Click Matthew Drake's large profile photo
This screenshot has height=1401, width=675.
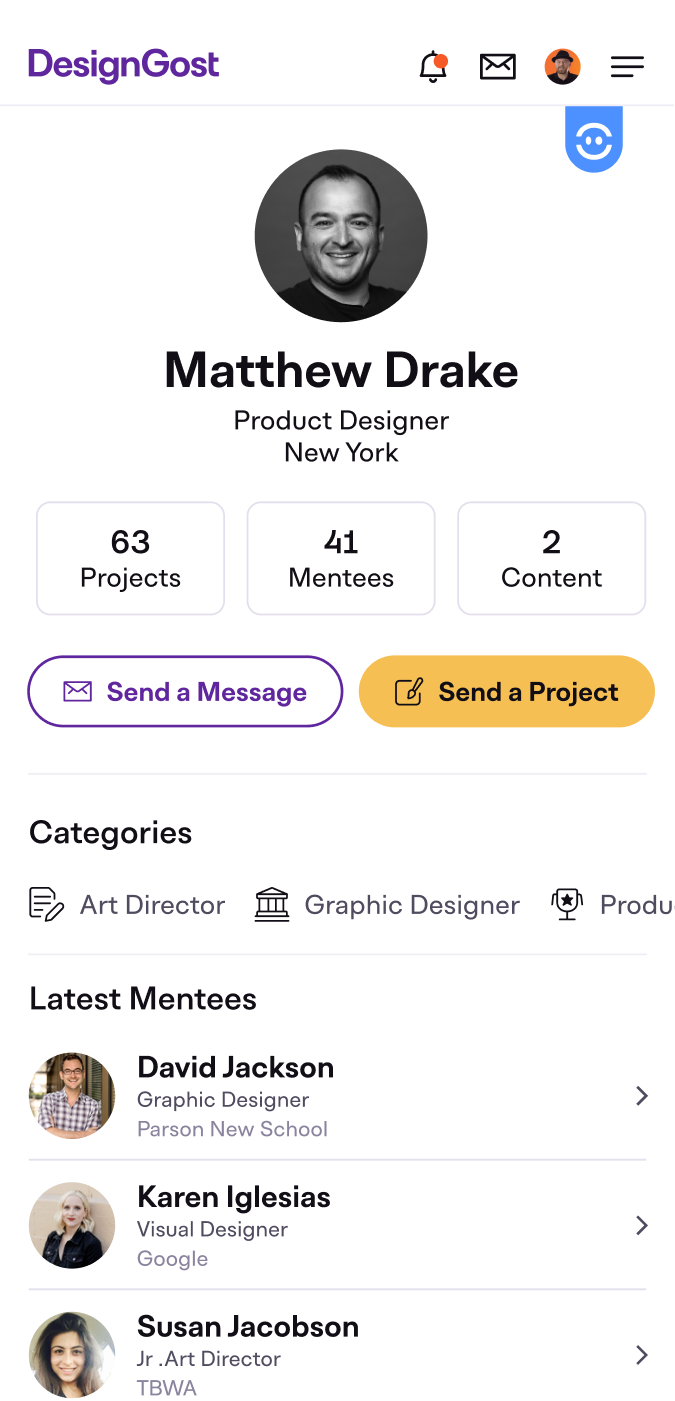[341, 236]
